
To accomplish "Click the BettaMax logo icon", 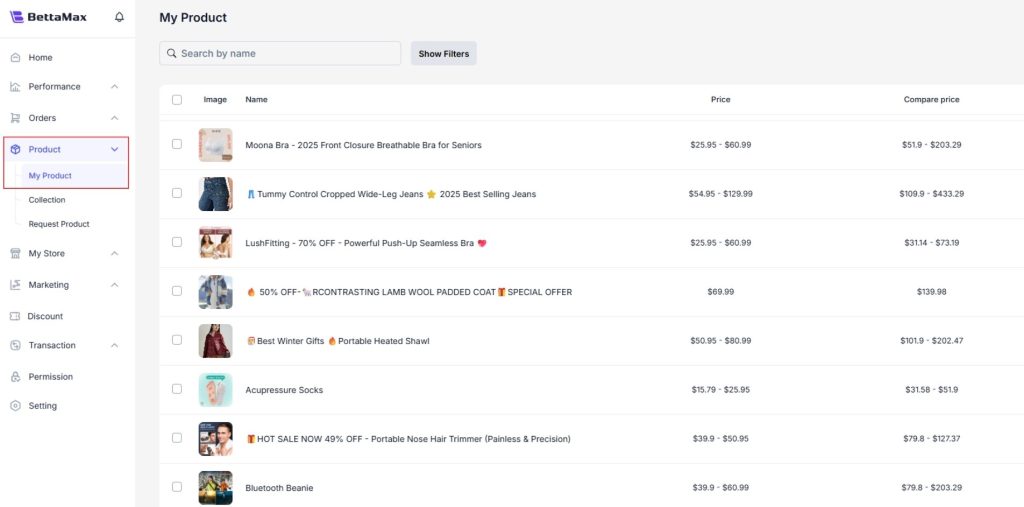I will pyautogui.click(x=16, y=17).
